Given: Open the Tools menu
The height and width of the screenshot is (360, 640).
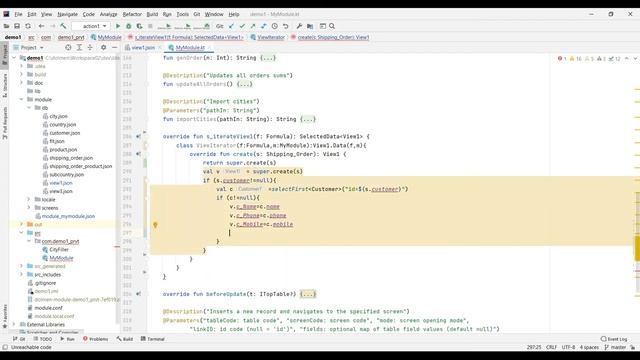Looking at the screenshot, I should (182, 14).
